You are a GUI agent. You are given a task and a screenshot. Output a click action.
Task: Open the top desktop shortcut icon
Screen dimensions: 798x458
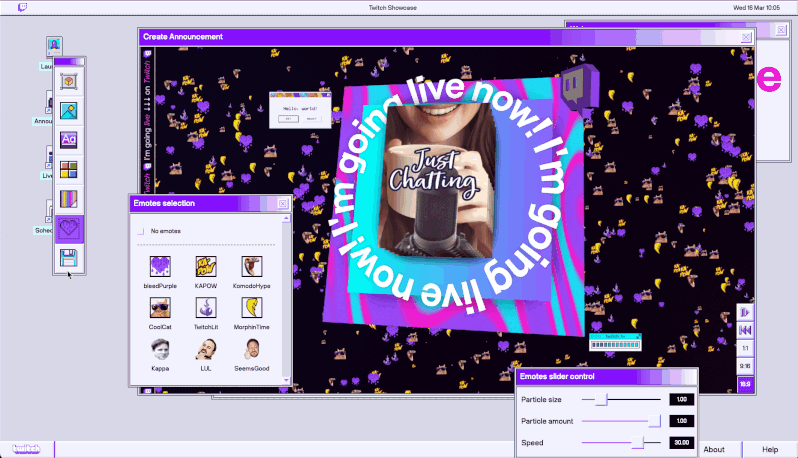pos(54,46)
